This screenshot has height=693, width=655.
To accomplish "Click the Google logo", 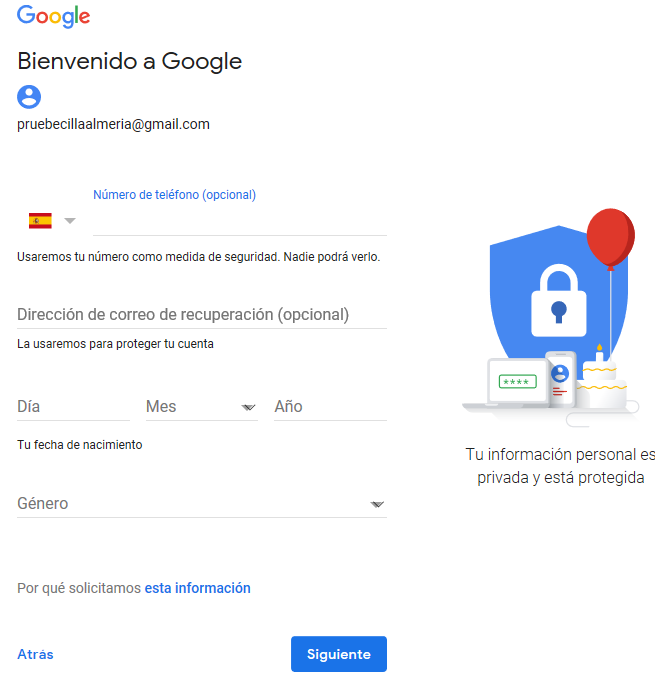I will click(54, 17).
